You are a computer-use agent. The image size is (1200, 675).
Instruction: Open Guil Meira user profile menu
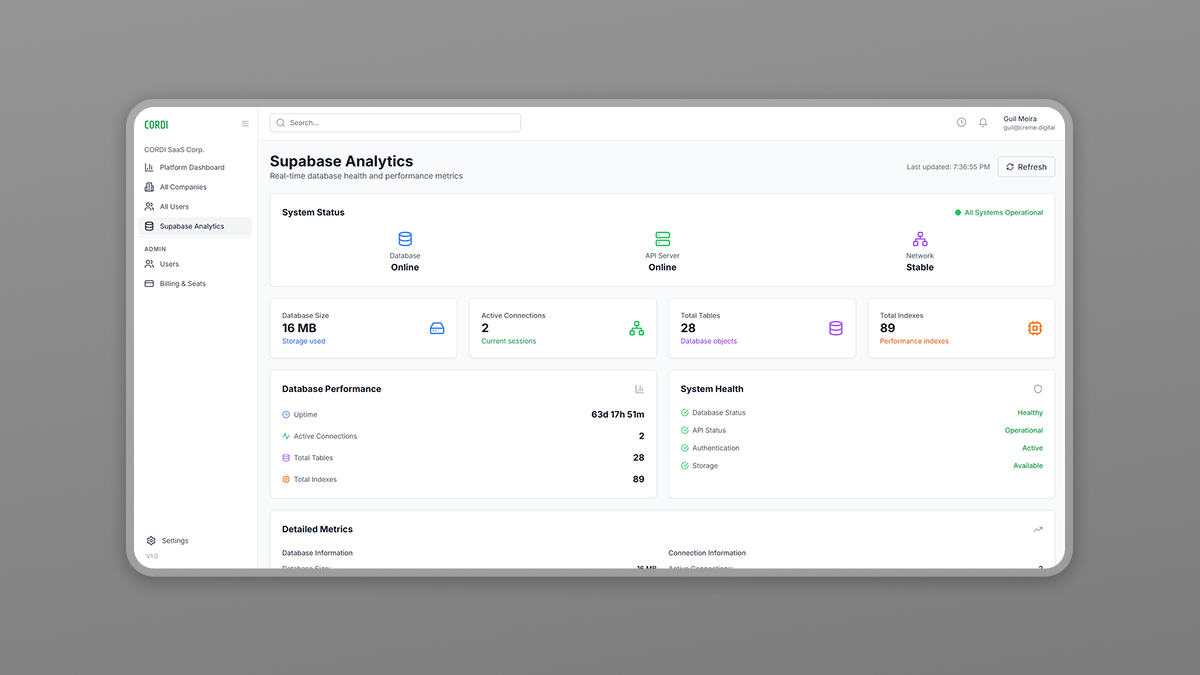(1028, 123)
